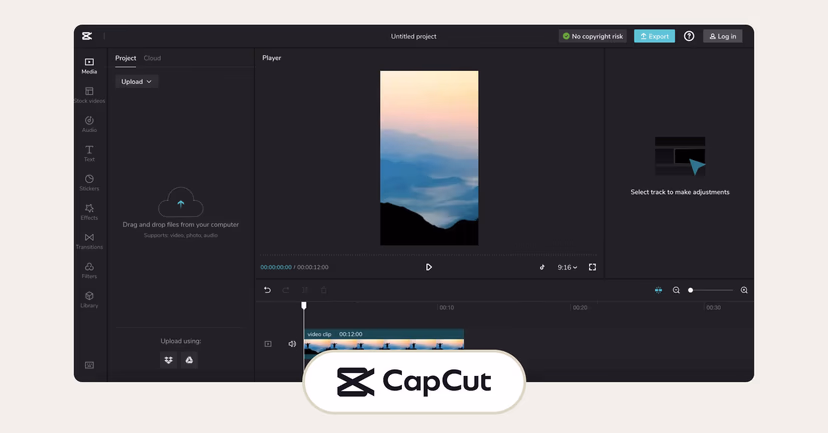Image resolution: width=828 pixels, height=433 pixels.
Task: Mute the video track with speaker icon
Action: click(292, 344)
